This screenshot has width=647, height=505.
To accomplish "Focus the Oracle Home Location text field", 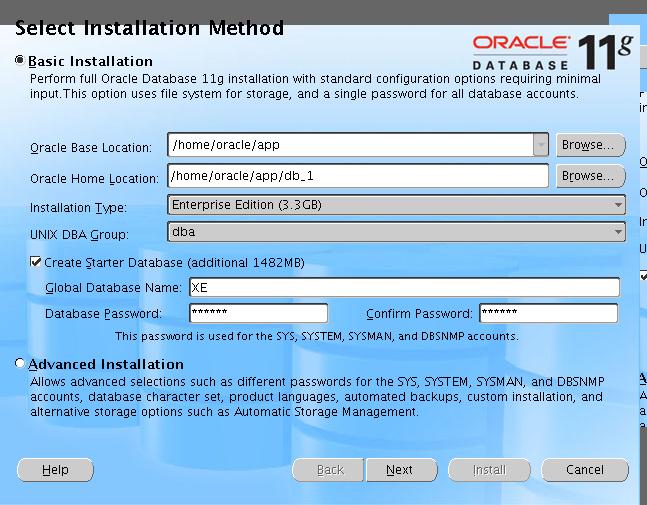I will (358, 176).
